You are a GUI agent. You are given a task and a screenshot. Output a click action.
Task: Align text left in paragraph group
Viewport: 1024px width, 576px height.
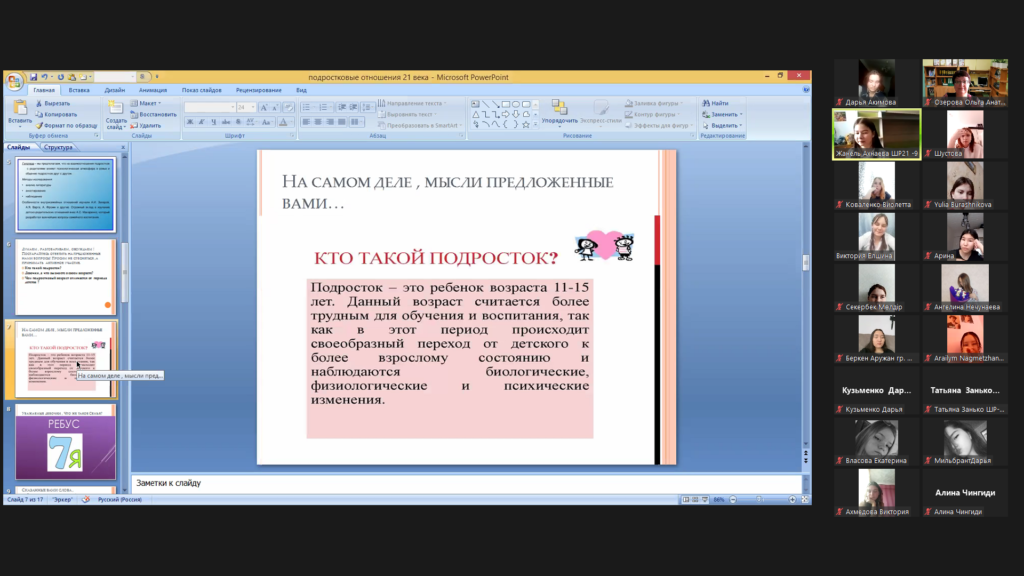point(306,122)
